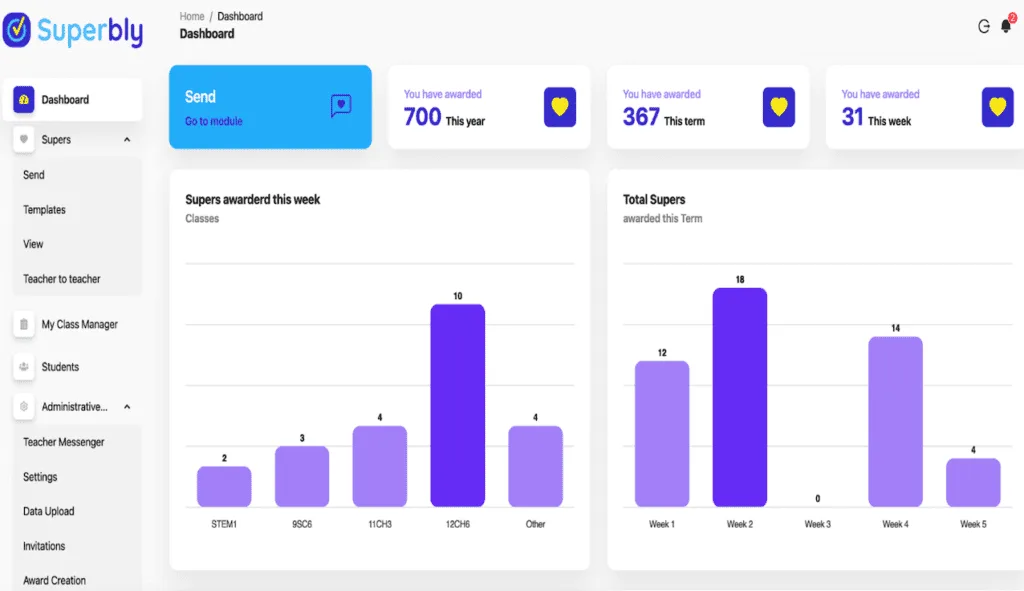Click the Superbly wordmark
Image resolution: width=1024 pixels, height=591 pixels.
pyautogui.click(x=90, y=30)
